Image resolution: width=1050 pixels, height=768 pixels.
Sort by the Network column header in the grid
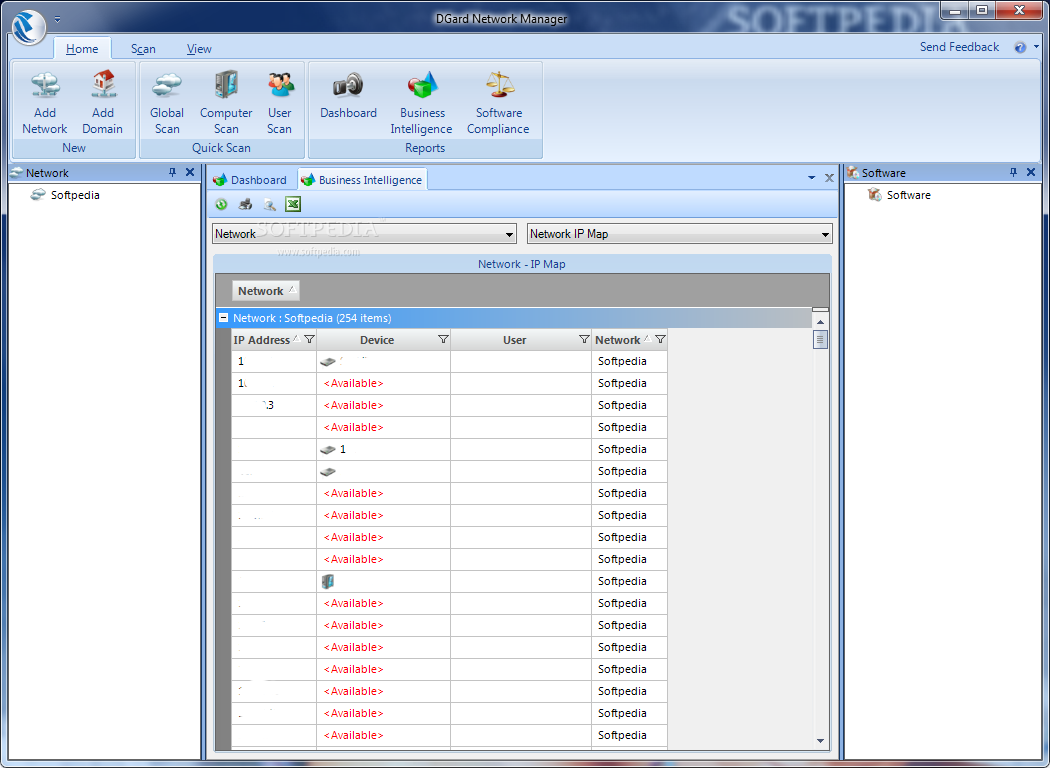[x=617, y=340]
